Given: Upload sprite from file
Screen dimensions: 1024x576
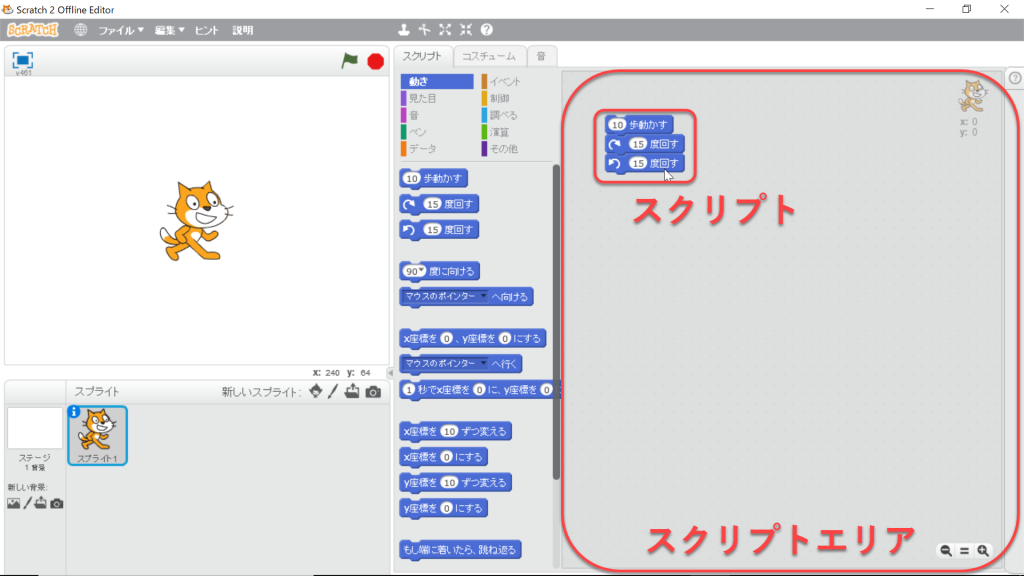Looking at the screenshot, I should [x=352, y=391].
